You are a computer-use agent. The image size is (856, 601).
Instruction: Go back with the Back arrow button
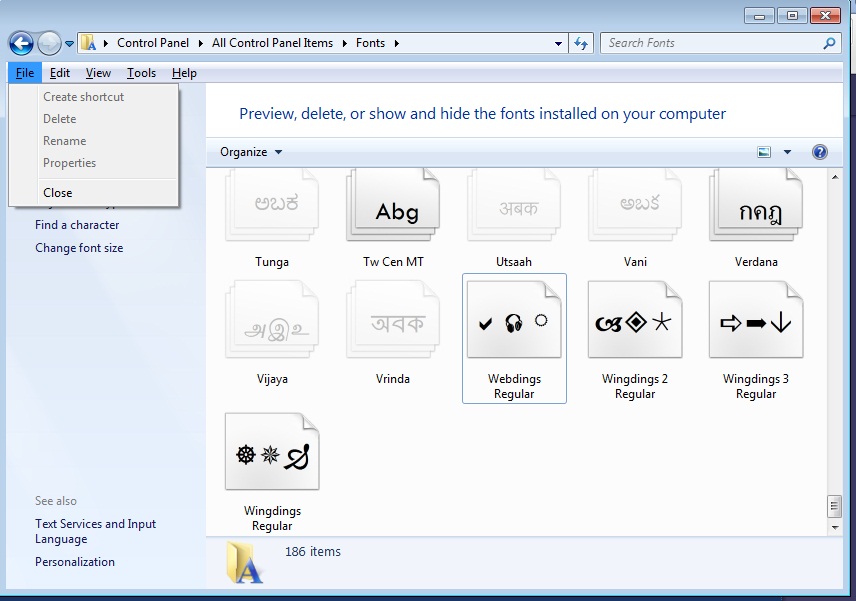pos(21,43)
